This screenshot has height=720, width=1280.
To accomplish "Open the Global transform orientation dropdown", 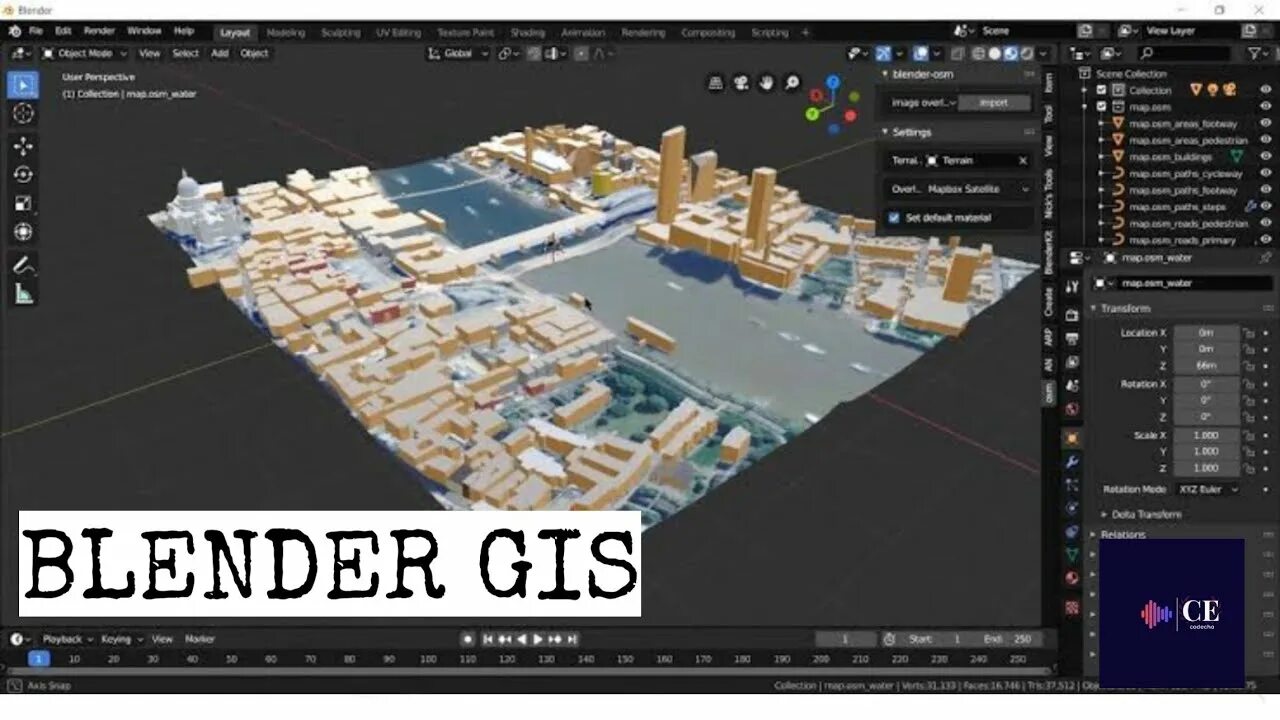I will coord(458,54).
